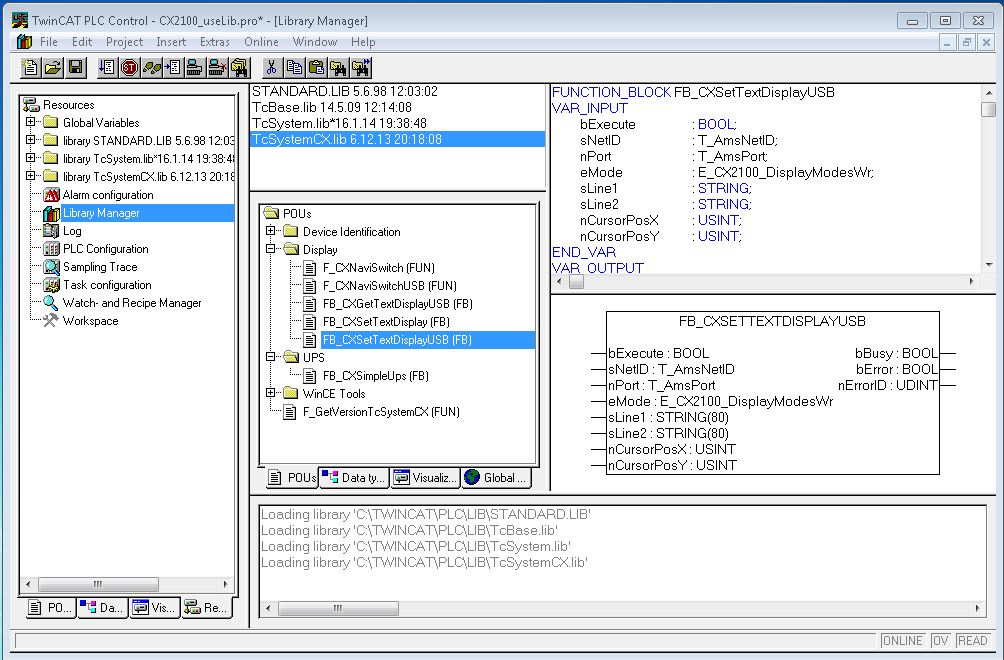Open the Window menu
The height and width of the screenshot is (660, 1004).
coord(314,42)
